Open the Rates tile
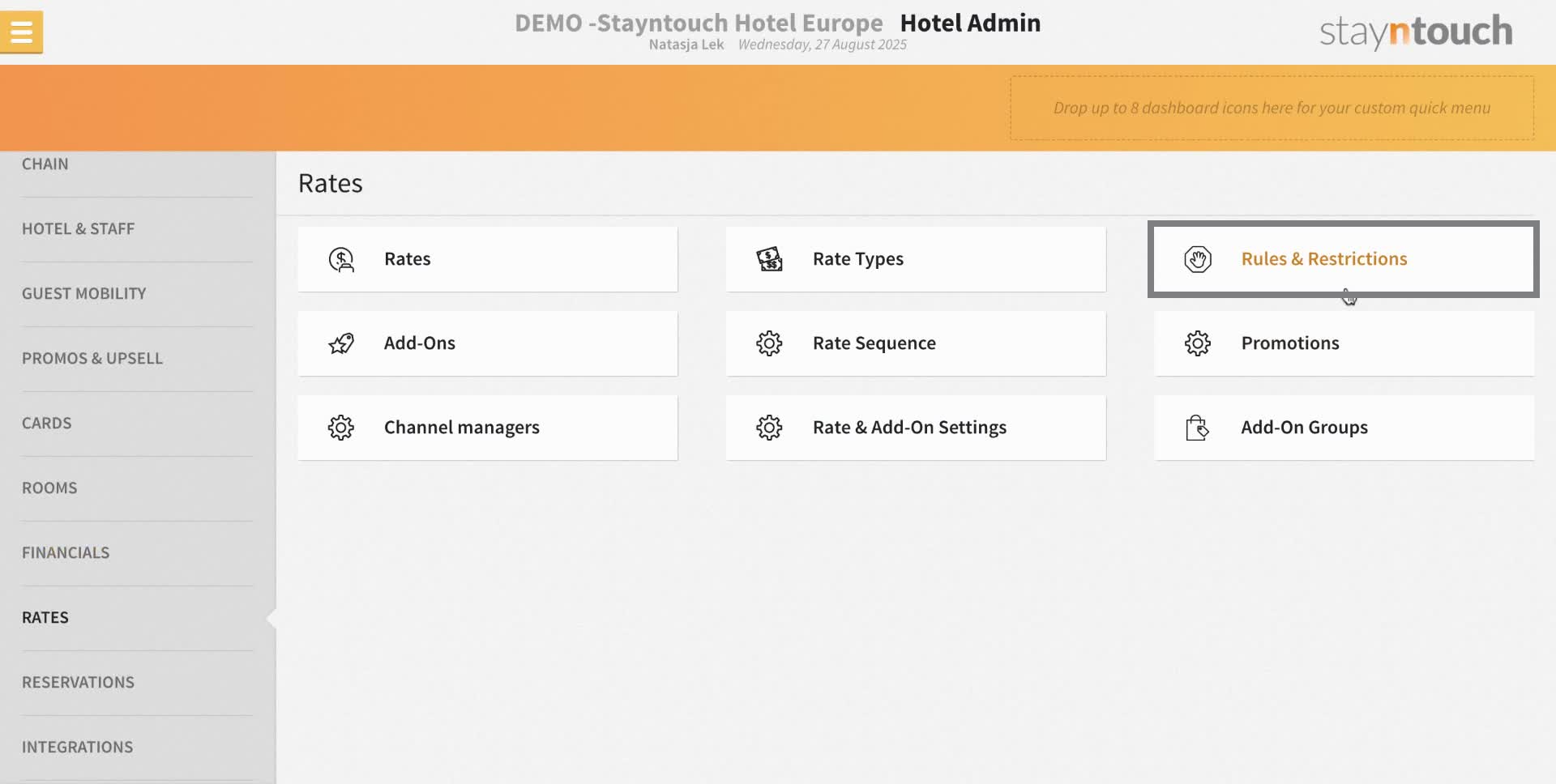 [488, 259]
